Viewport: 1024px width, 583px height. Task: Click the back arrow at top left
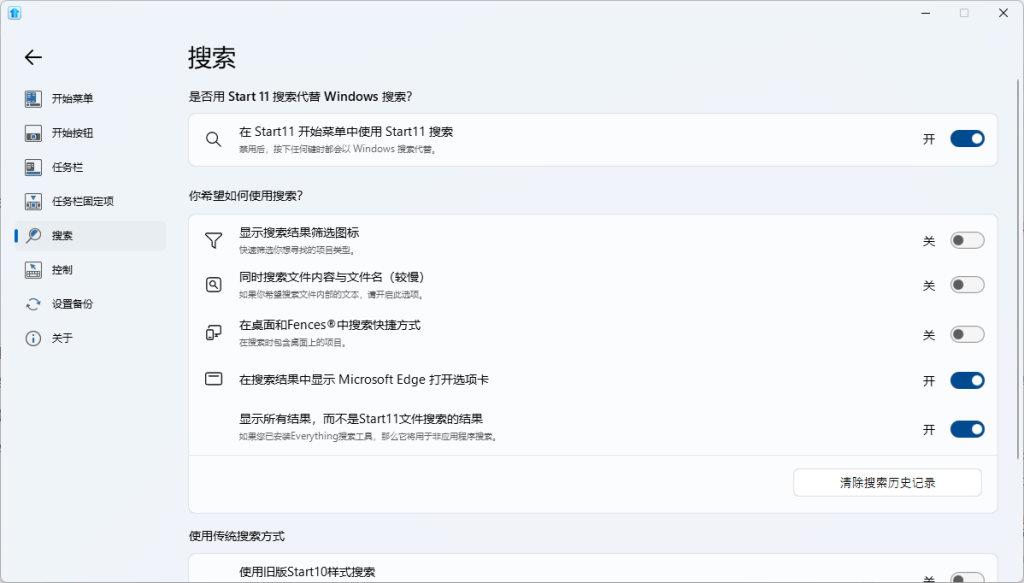[x=32, y=57]
